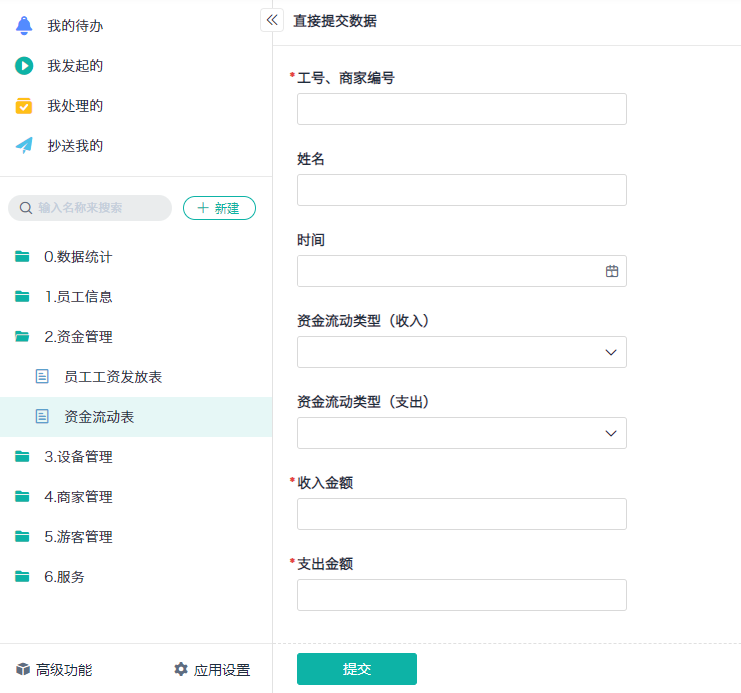Open 员工工资发放表 form
Image resolution: width=741 pixels, height=693 pixels.
click(x=112, y=377)
